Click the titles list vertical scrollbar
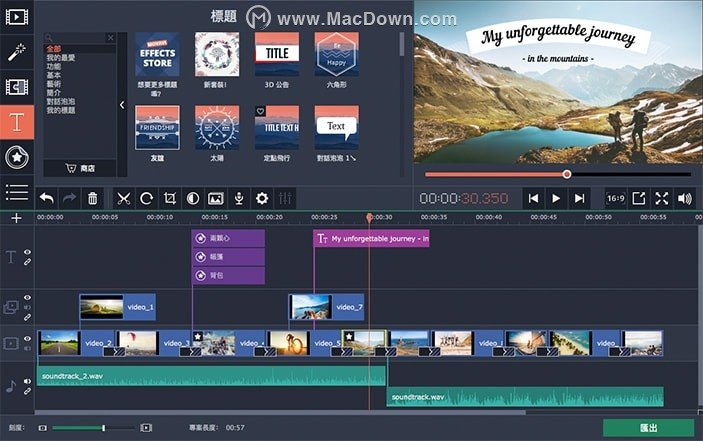 point(402,44)
